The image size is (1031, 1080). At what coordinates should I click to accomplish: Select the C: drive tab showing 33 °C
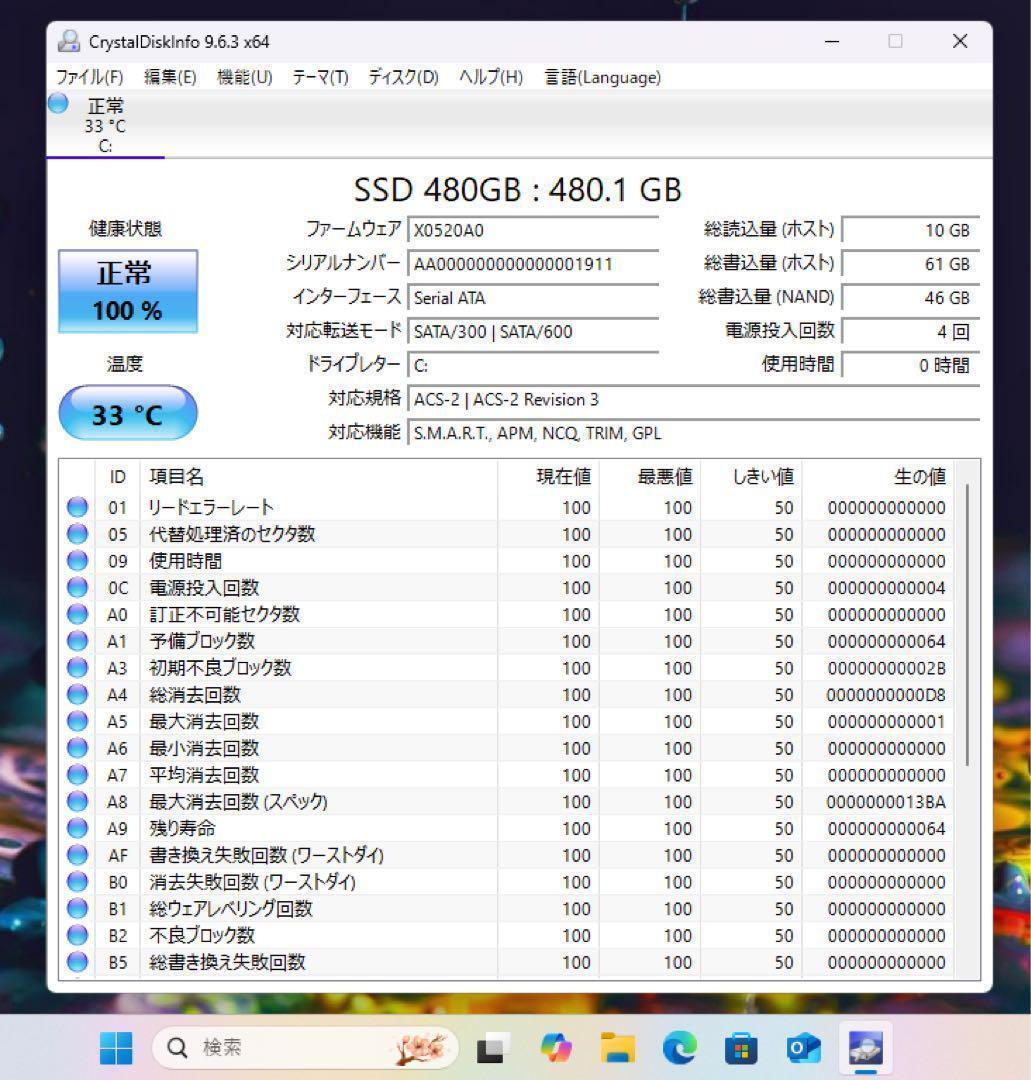click(105, 125)
